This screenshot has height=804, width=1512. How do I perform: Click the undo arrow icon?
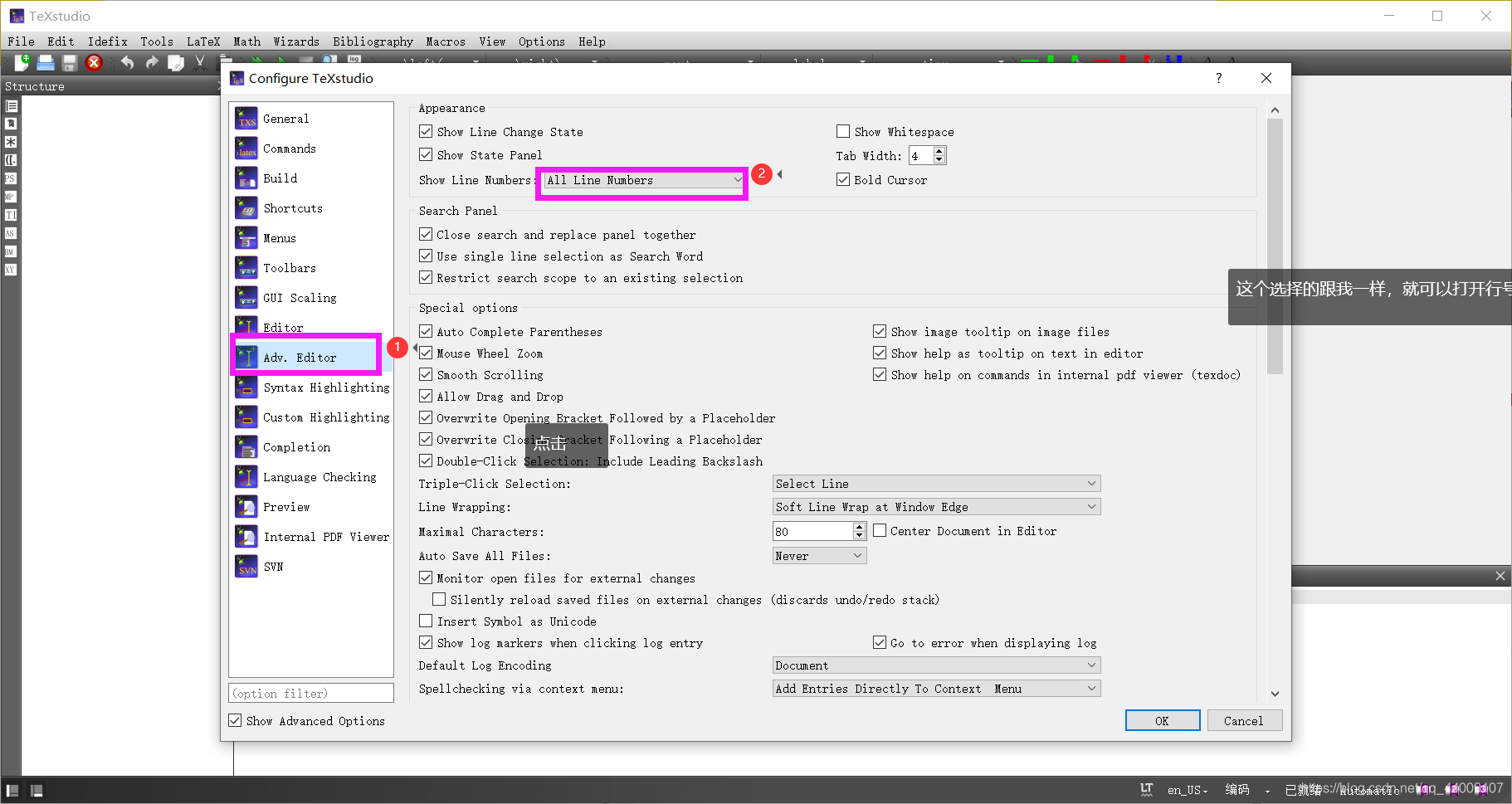tap(127, 62)
